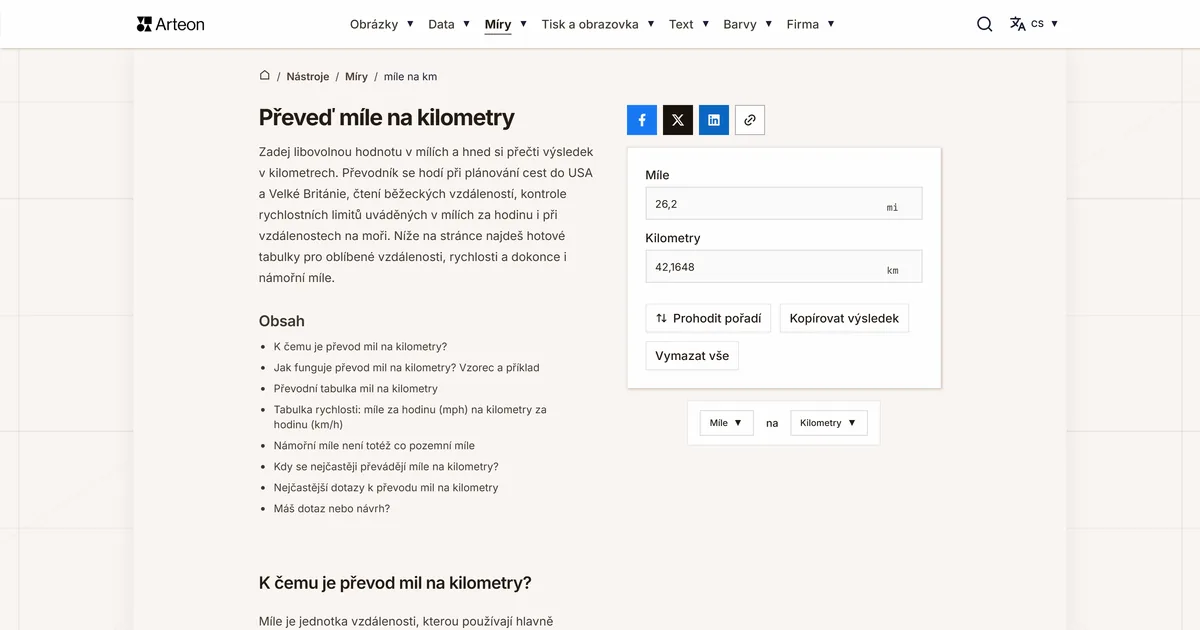The height and width of the screenshot is (630, 1200).
Task: Jump to 'Námořní míle není totéž' link
Action: (x=374, y=446)
